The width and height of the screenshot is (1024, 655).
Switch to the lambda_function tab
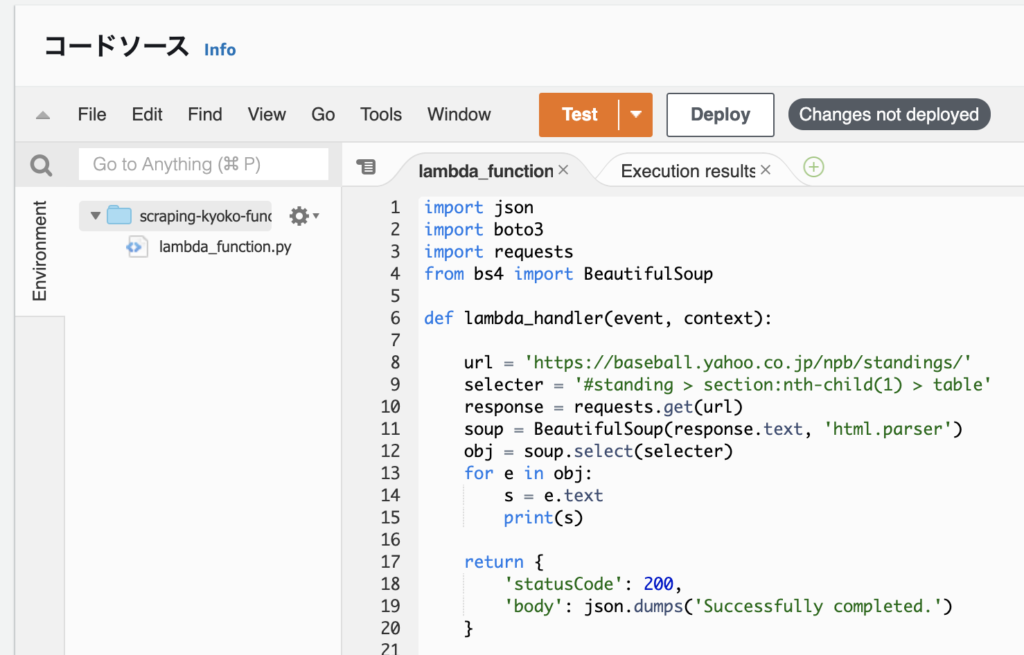click(x=486, y=171)
